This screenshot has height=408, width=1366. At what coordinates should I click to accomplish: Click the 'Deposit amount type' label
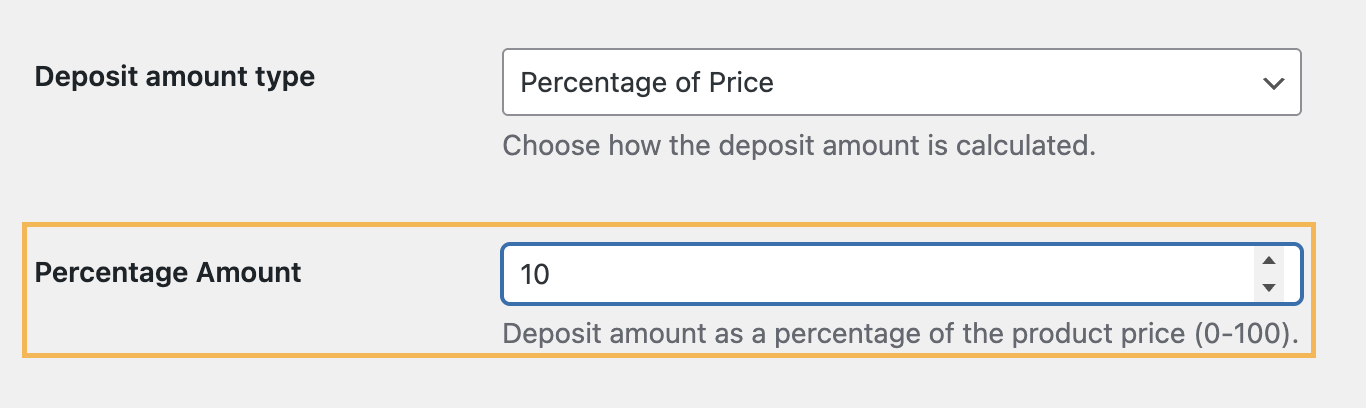[175, 76]
